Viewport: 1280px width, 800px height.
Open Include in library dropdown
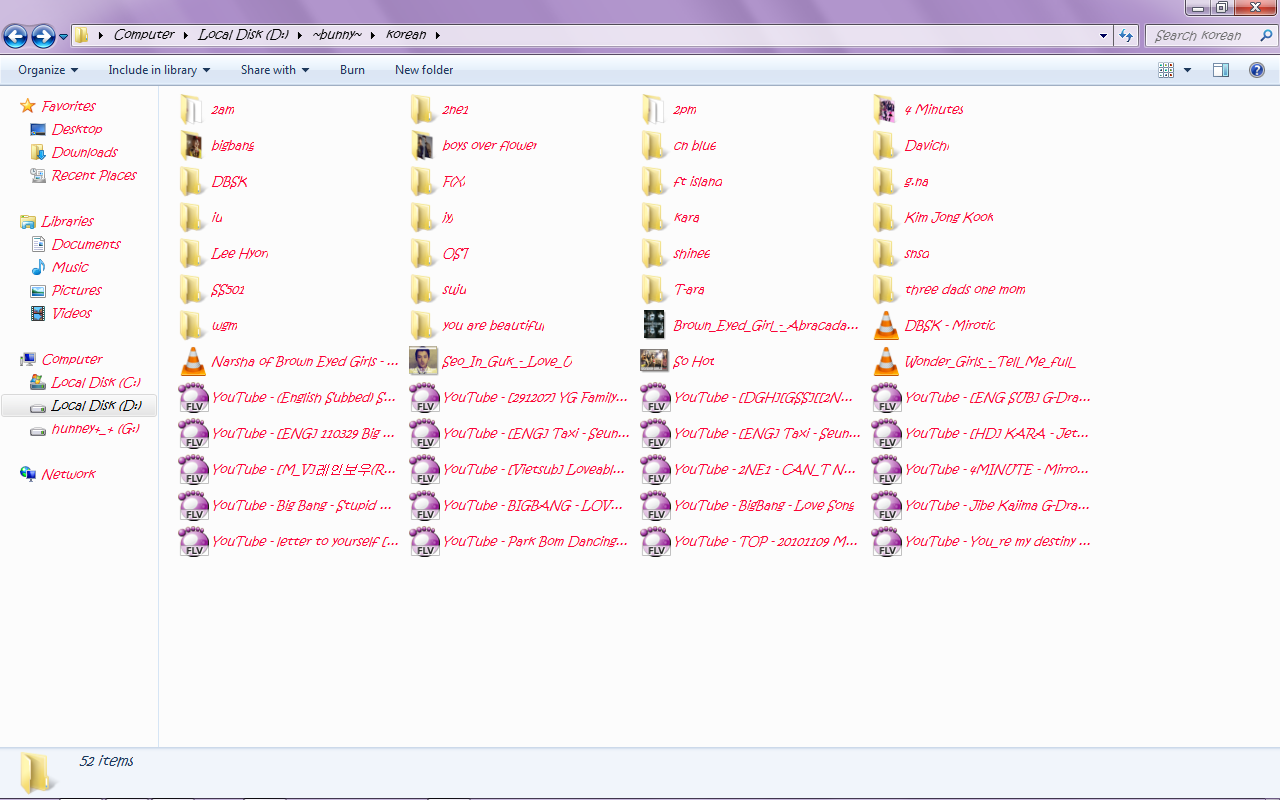(x=159, y=70)
